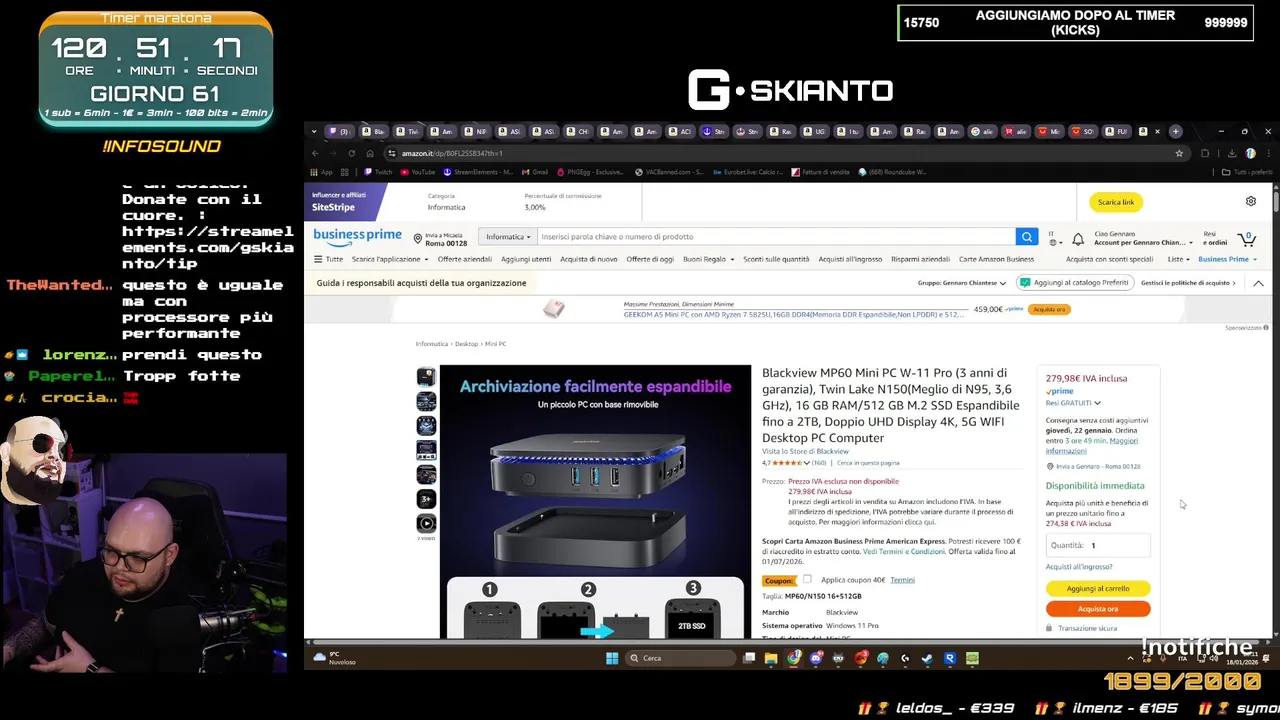This screenshot has height=720, width=1280.
Task: Open Chrome from the taskbar
Action: click(x=793, y=658)
